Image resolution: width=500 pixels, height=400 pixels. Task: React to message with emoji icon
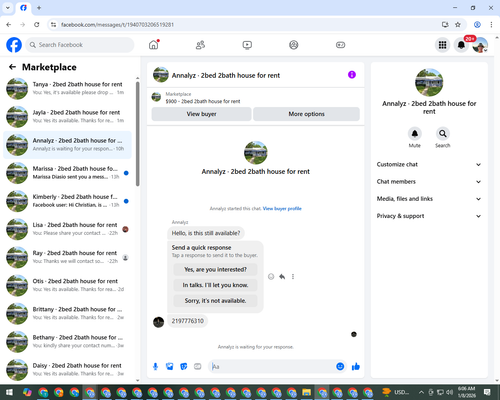tap(271, 276)
